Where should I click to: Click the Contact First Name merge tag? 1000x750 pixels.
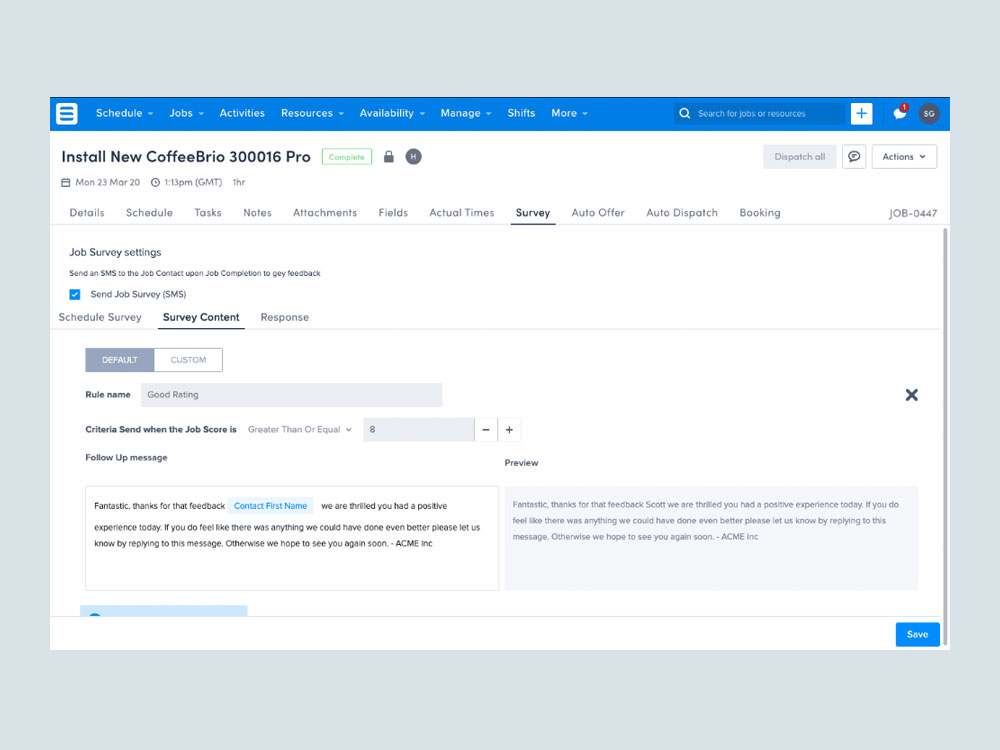point(270,506)
